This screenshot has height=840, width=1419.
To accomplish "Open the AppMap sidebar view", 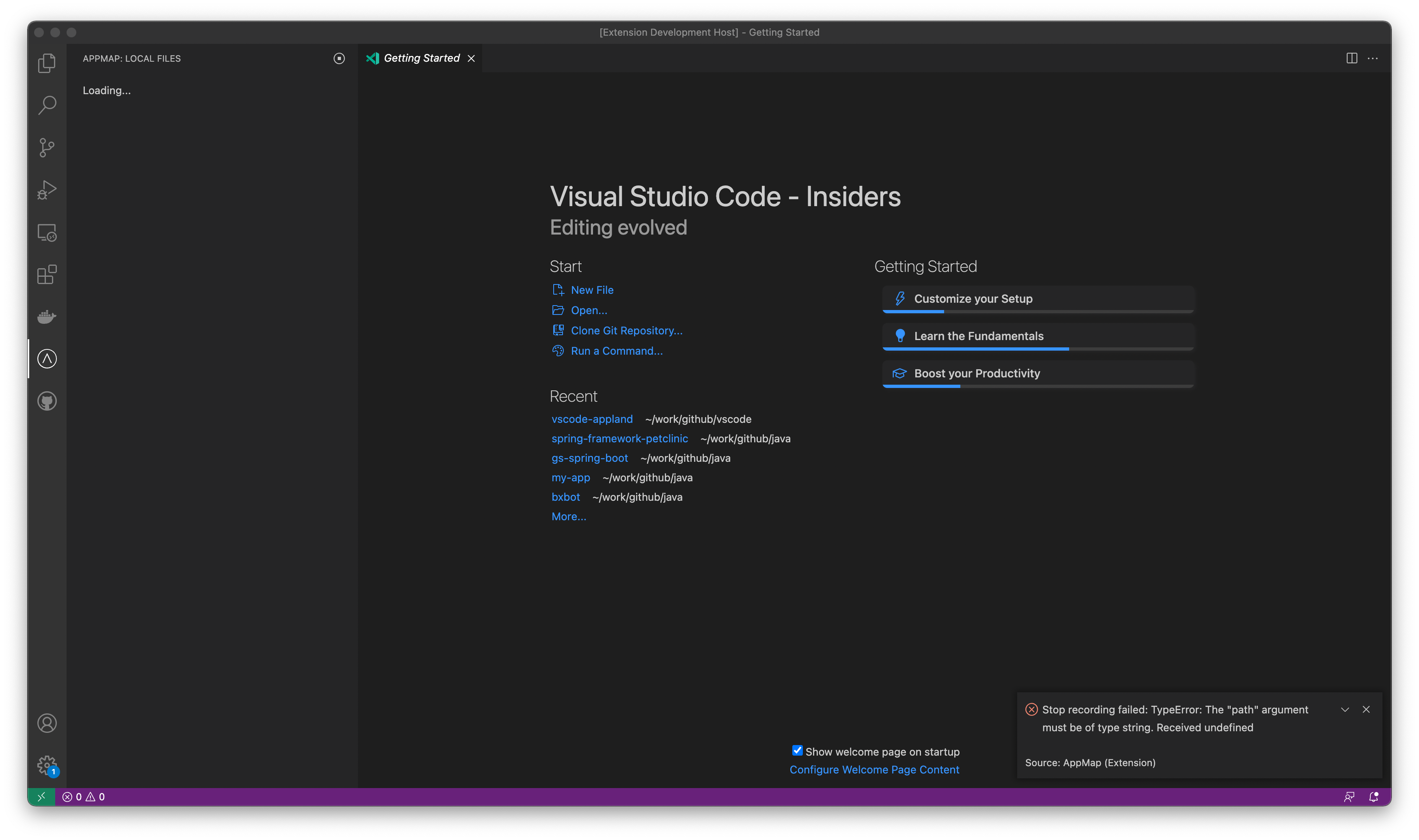I will click(x=47, y=358).
